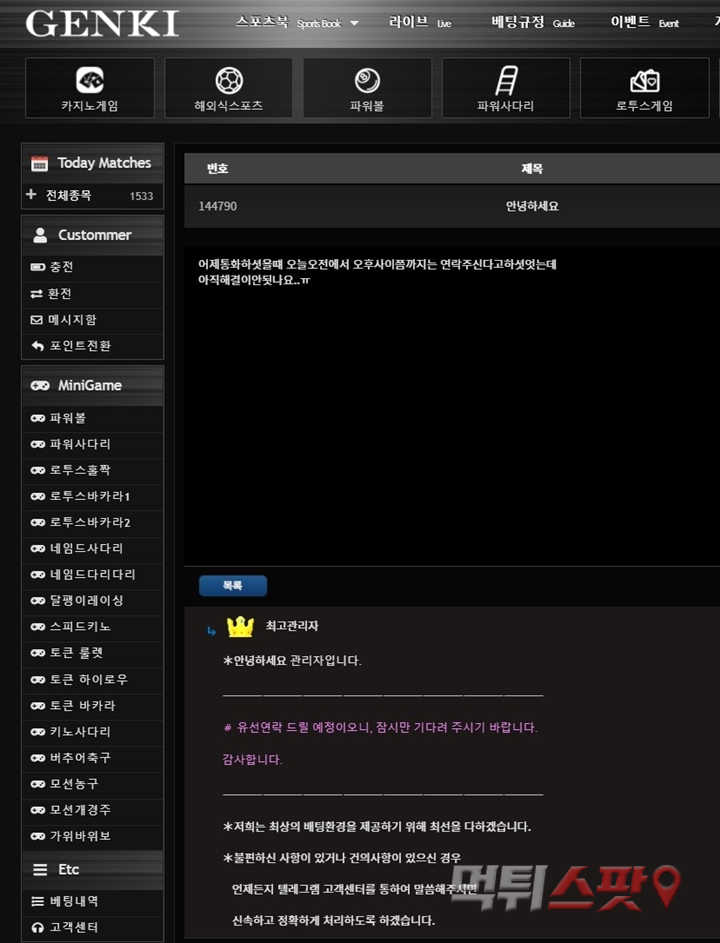This screenshot has width=720, height=943.
Task: Click the 베팅내역 list icon
Action: click(x=37, y=901)
